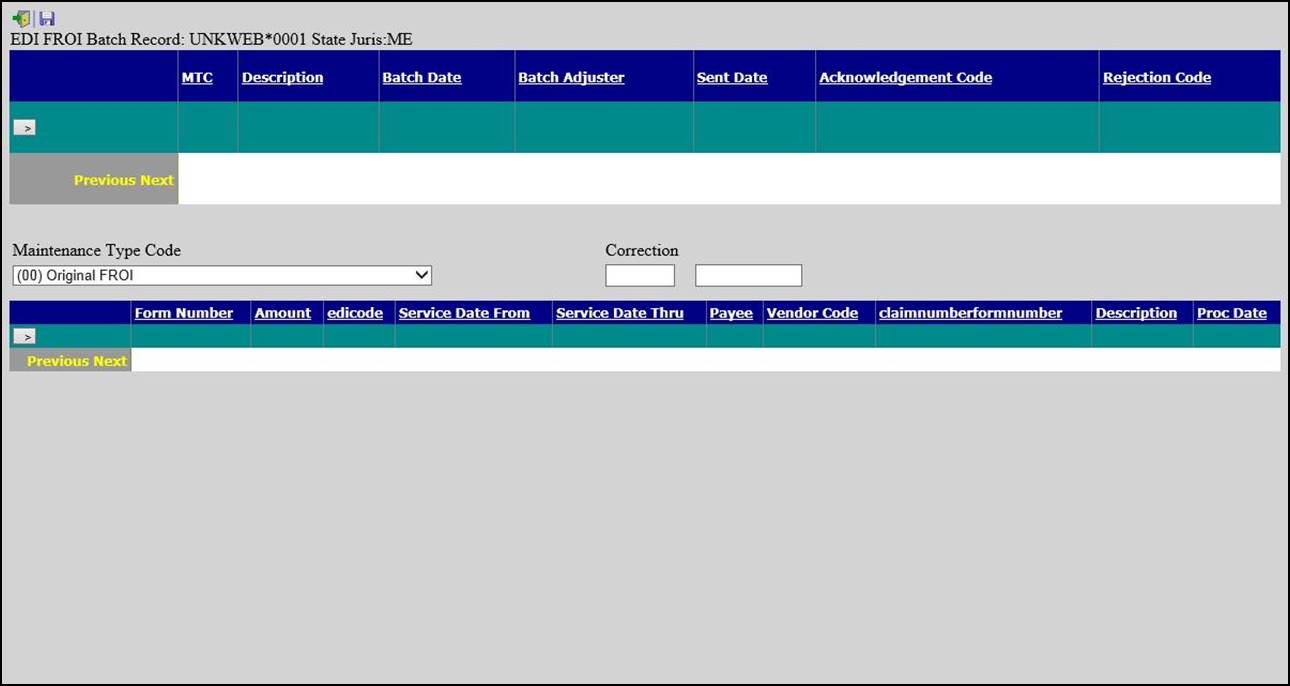Open the Maintenance Type Code dropdown
Screen dimensions: 1290x686
pyautogui.click(x=222, y=275)
